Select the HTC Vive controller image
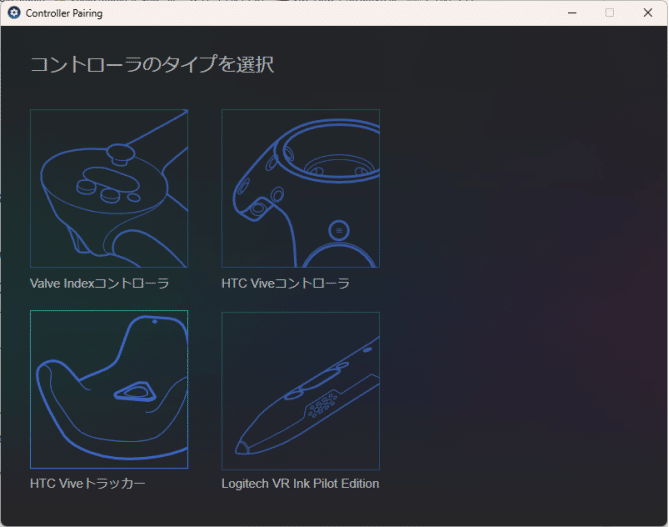Screen dimensions: 669x527 pyautogui.click(x=301, y=189)
